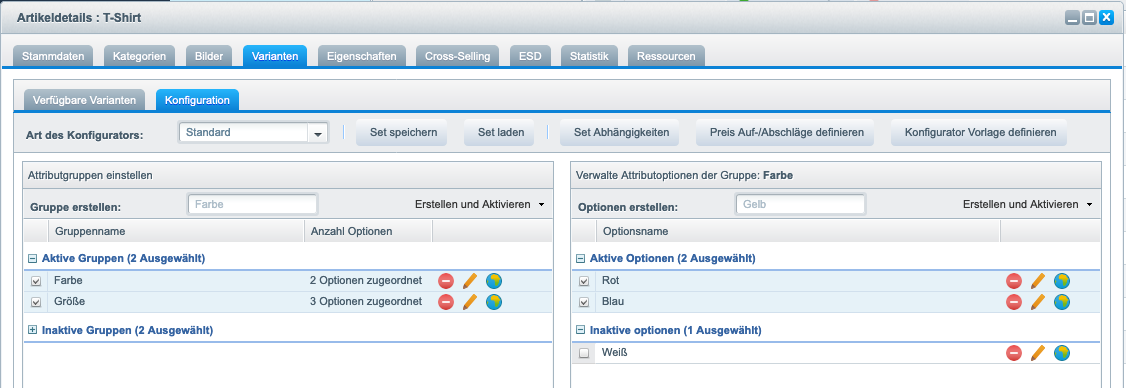Screen dimensions: 1126x388
Task: Sort by Anzahl Optionen column header
Action: pyautogui.click(x=368, y=231)
